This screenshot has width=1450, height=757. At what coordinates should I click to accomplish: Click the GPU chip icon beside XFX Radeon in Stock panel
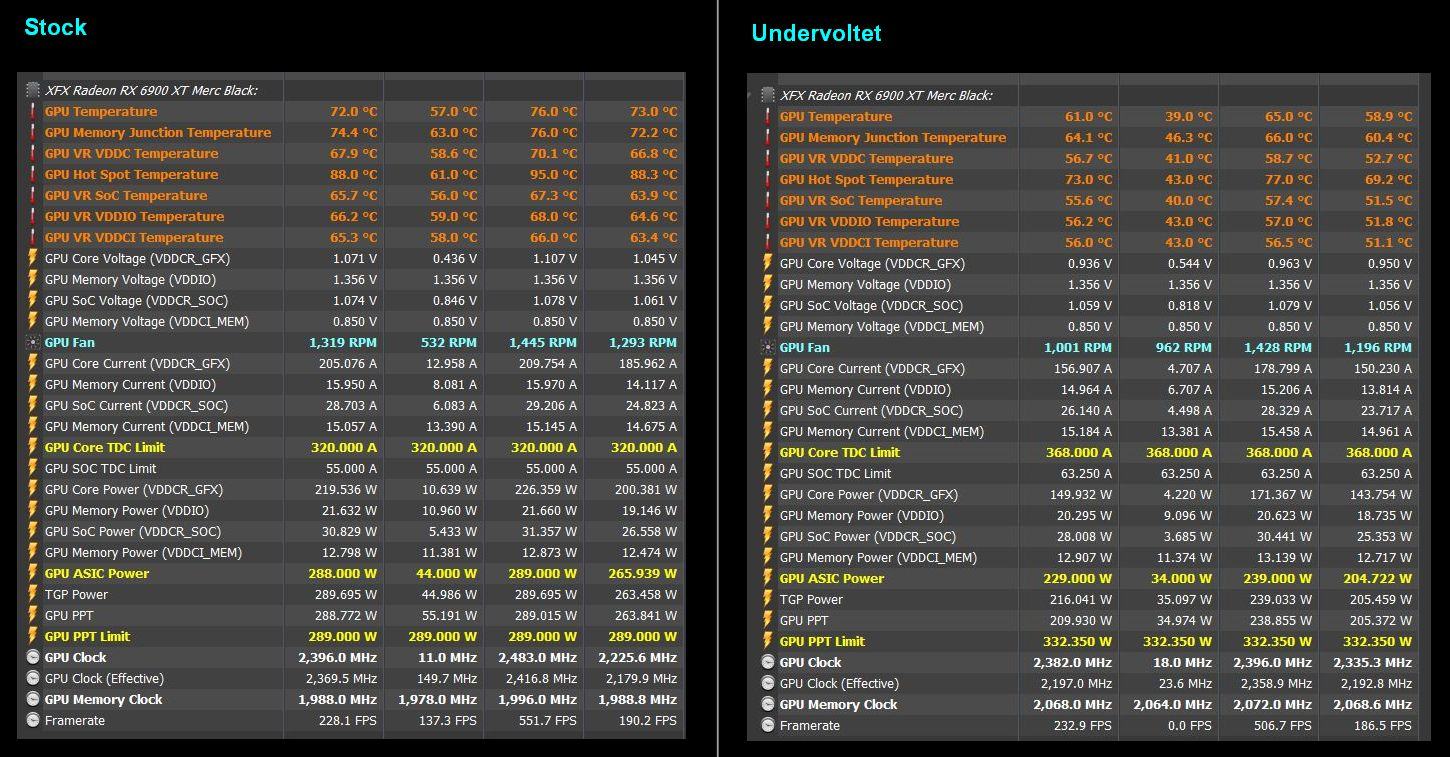[x=33, y=90]
